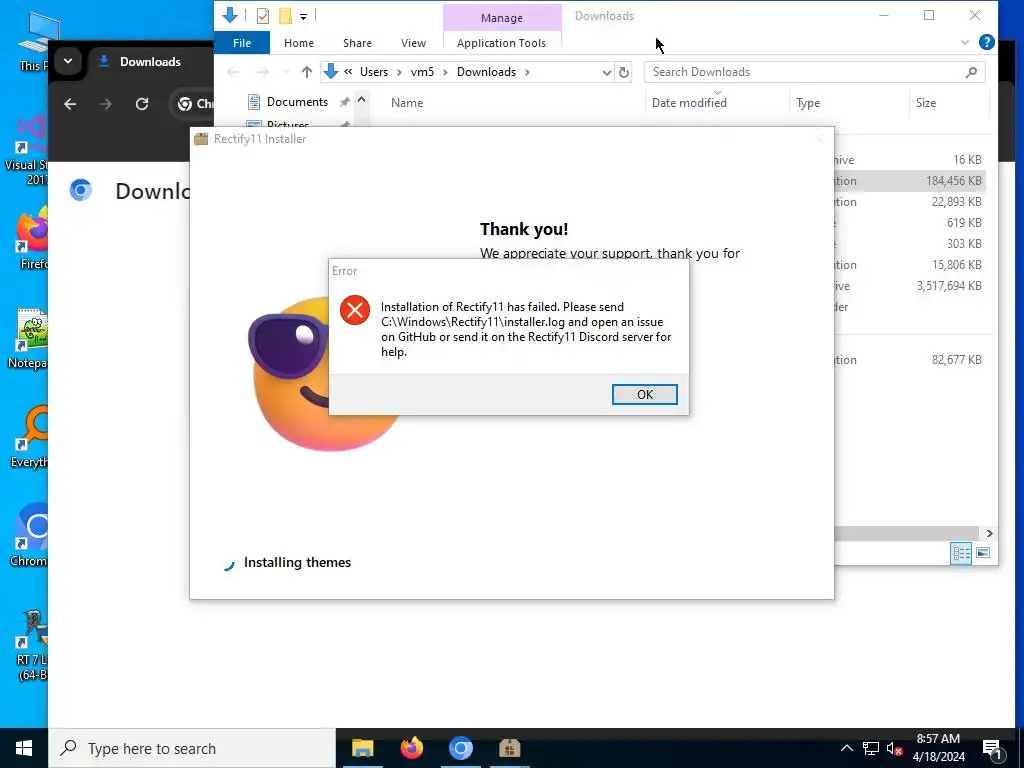Screen dimensions: 1024x768
Task: Click the Chrome back arrow button
Action: [70, 104]
